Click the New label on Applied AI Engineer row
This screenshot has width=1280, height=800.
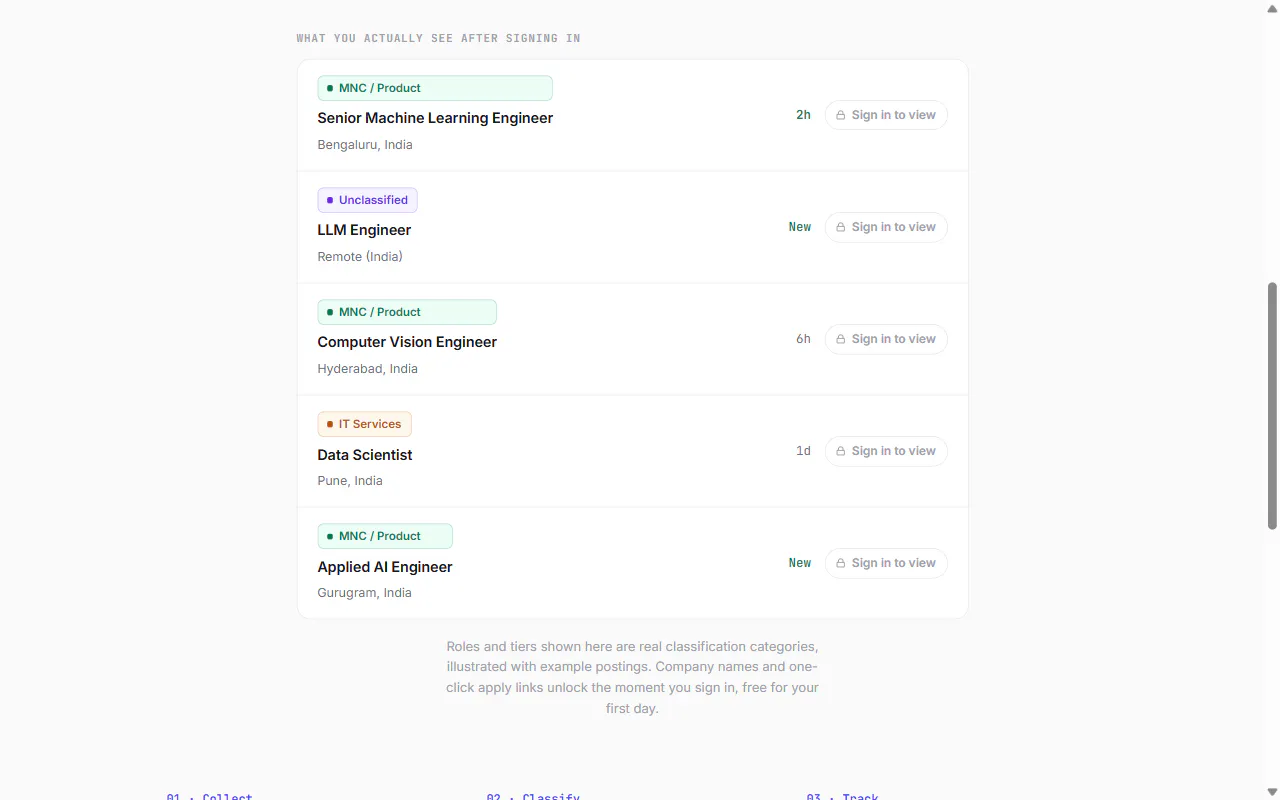(800, 563)
